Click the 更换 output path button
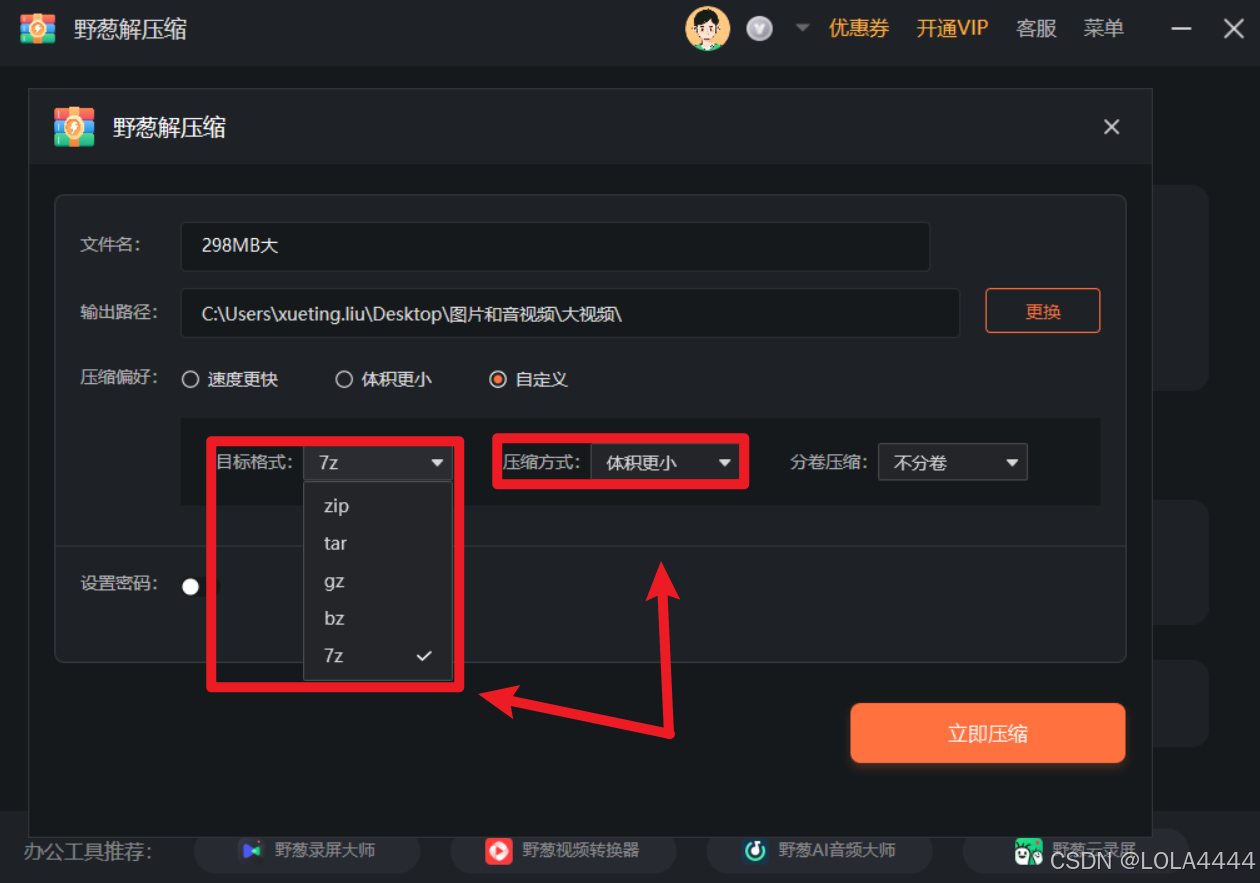 pos(1043,311)
